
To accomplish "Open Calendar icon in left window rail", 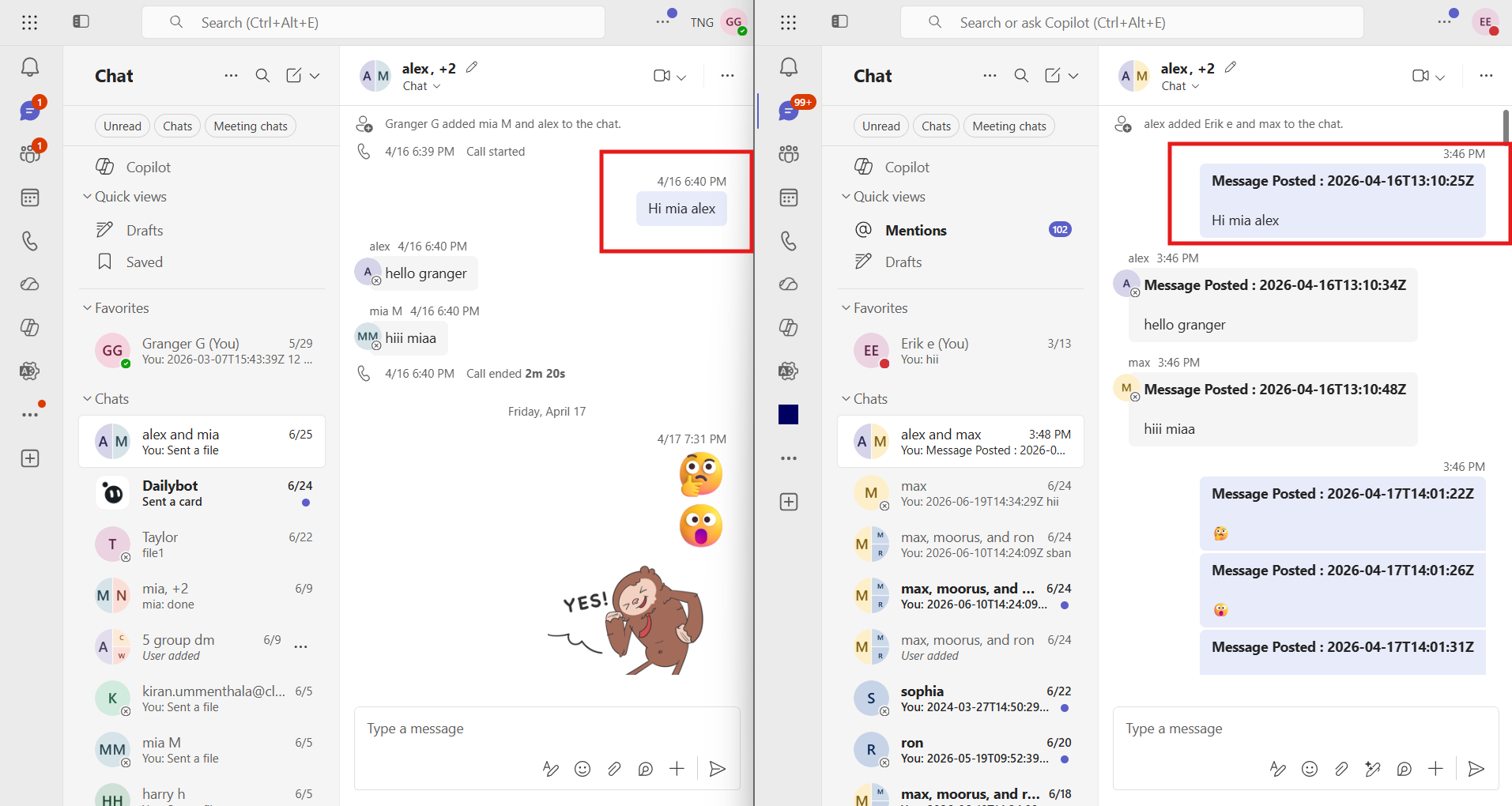I will tap(30, 198).
